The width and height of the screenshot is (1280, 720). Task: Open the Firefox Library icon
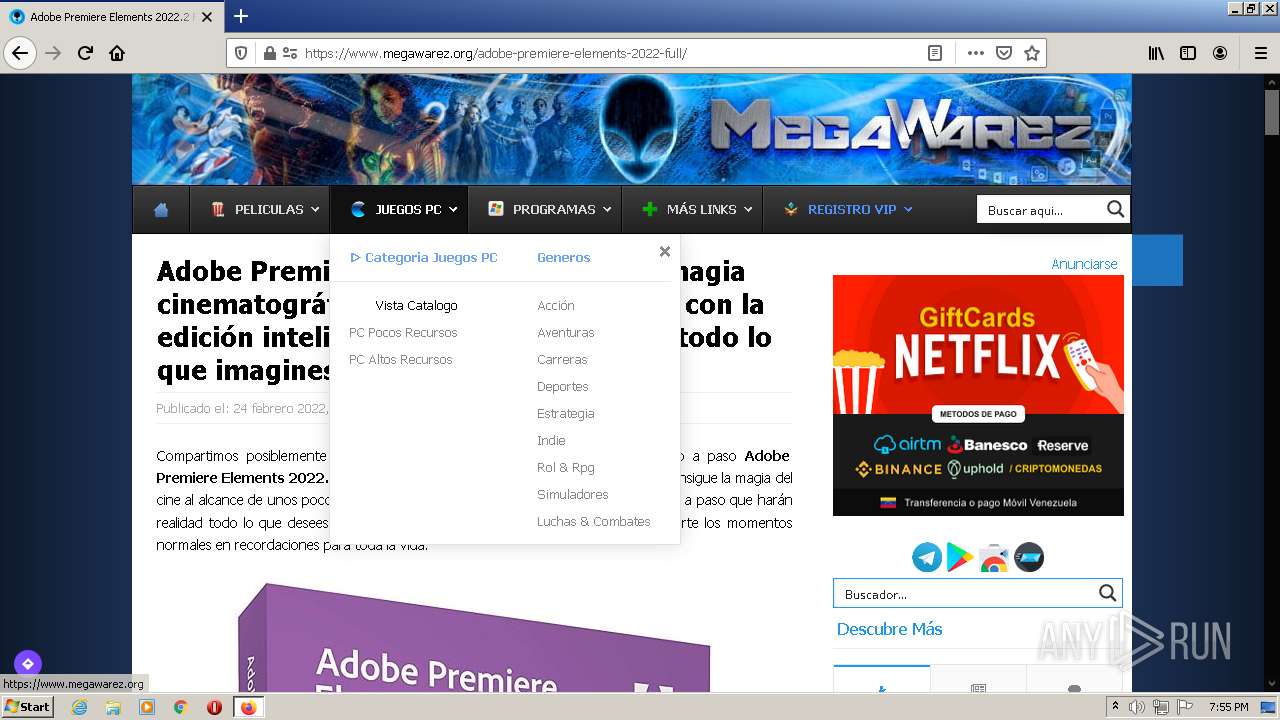[x=1156, y=53]
